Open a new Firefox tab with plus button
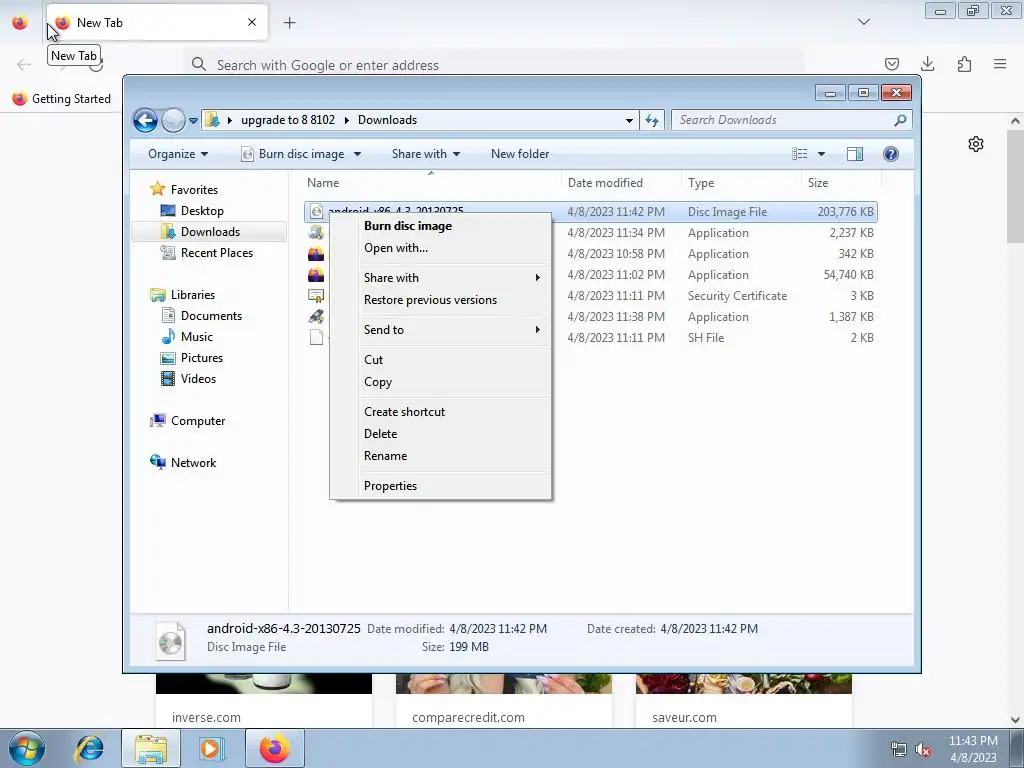Screen dimensions: 1024x768 click(289, 23)
